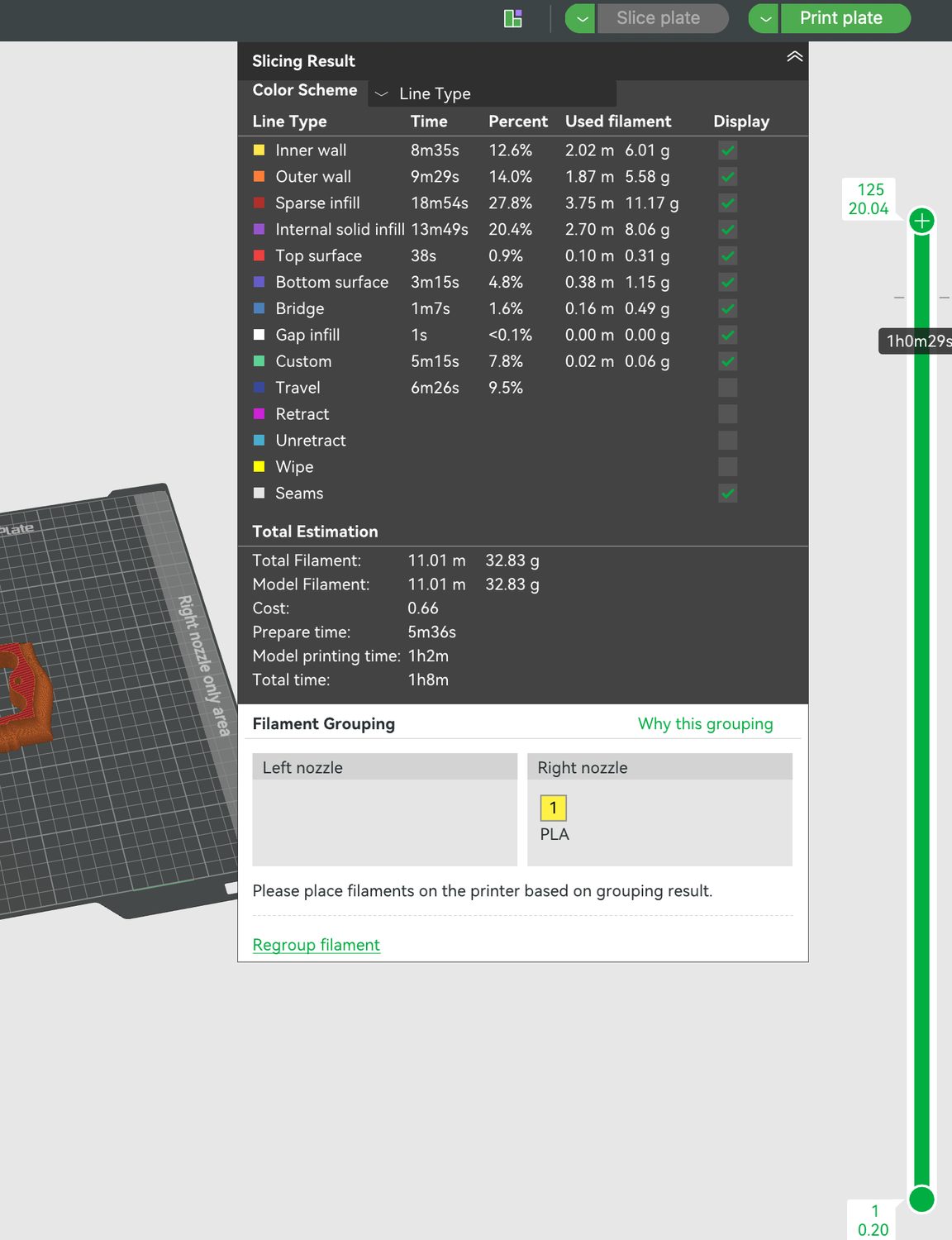Toggle the Inner wall display checkbox

(727, 150)
